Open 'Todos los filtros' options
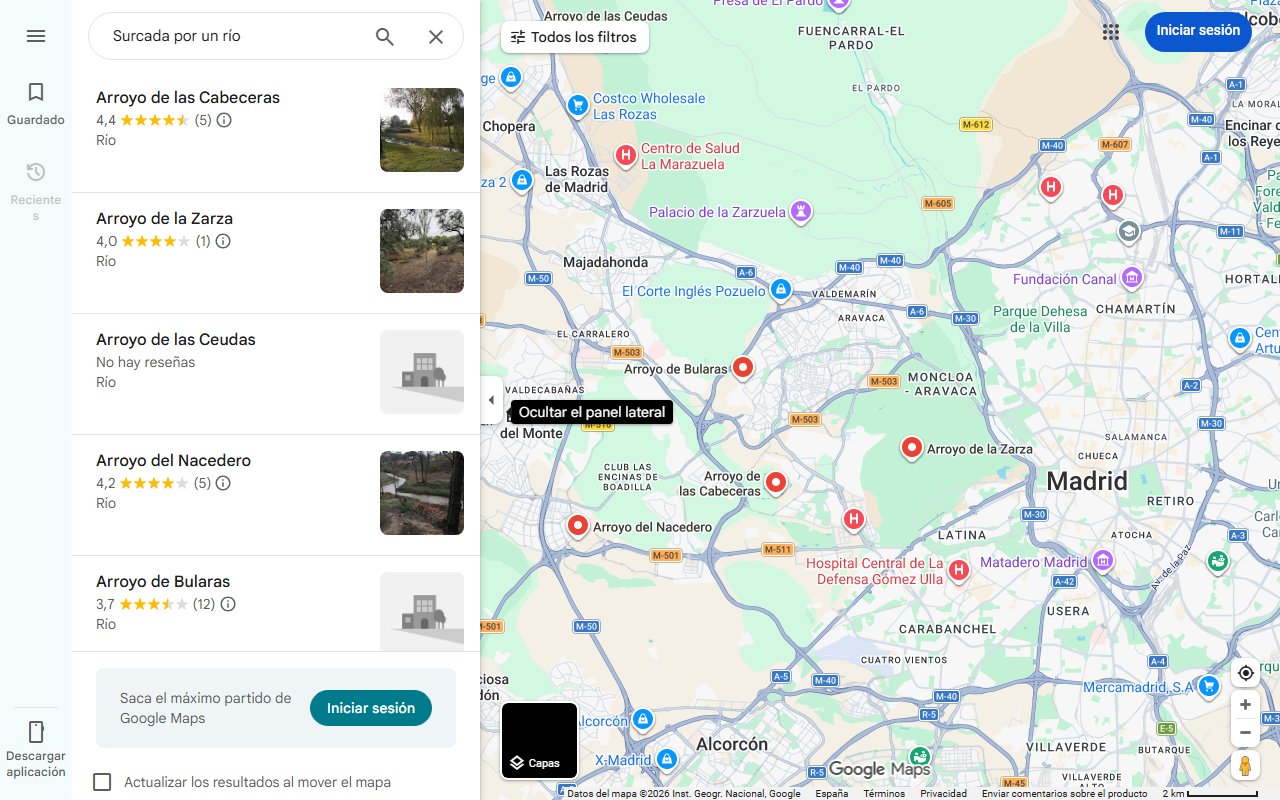 pos(575,37)
